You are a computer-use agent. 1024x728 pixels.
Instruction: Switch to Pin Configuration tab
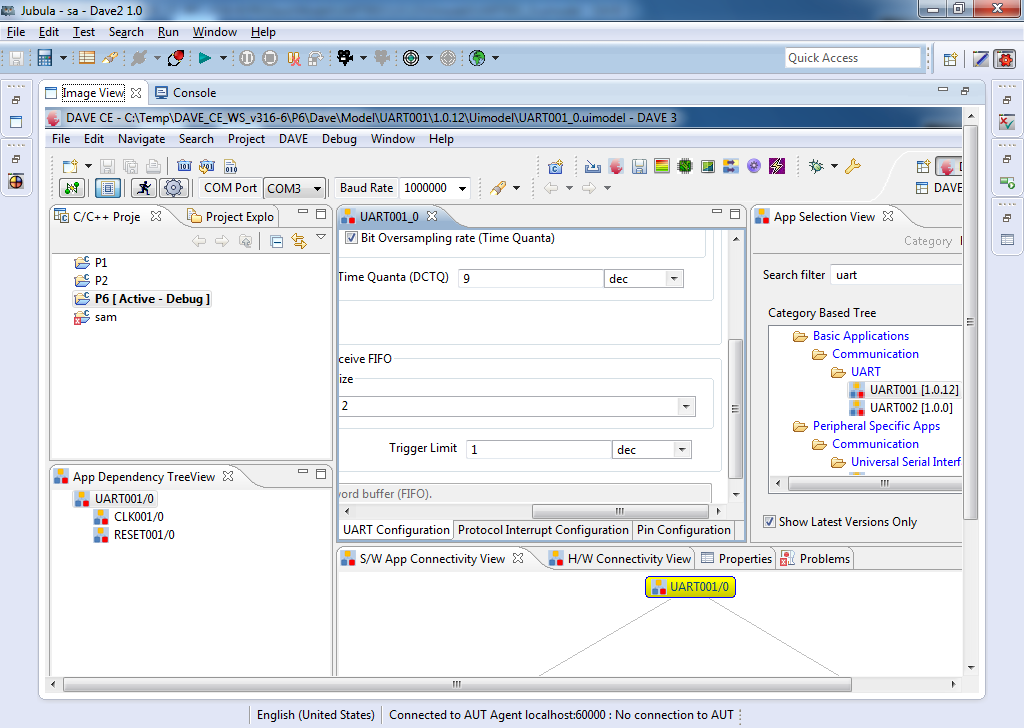click(684, 530)
